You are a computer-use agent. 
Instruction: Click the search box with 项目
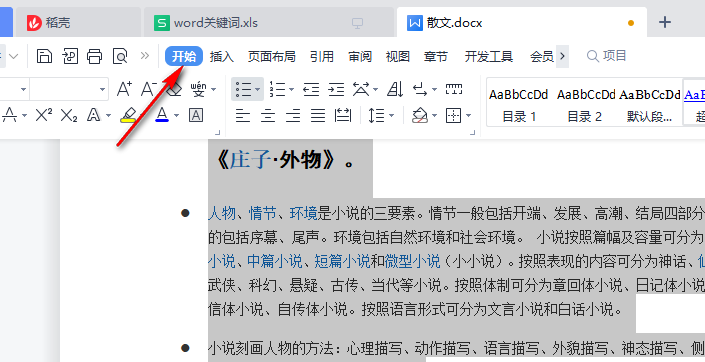point(607,56)
